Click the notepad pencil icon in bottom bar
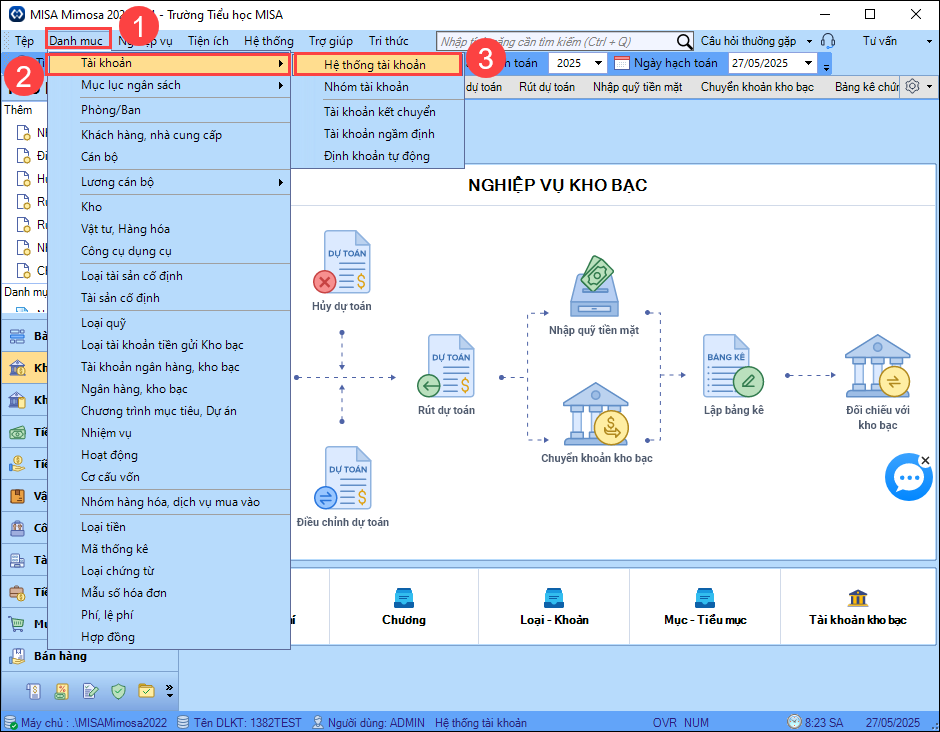Screen dimensions: 940x732 tap(90, 691)
